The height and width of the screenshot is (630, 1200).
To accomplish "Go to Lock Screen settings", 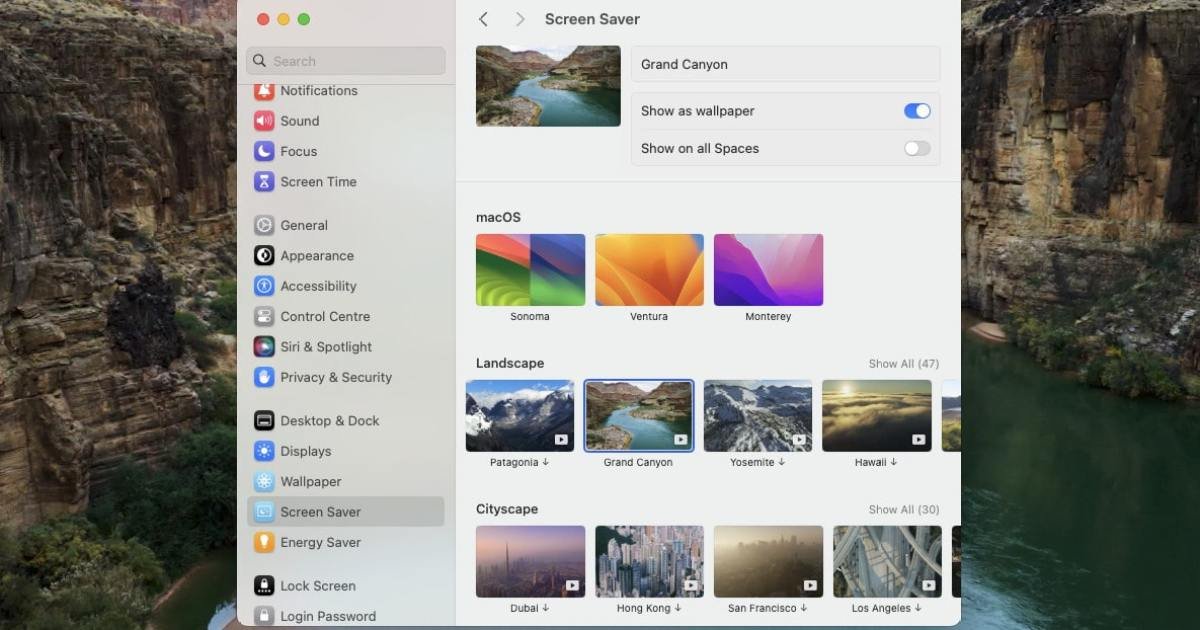I will (317, 586).
